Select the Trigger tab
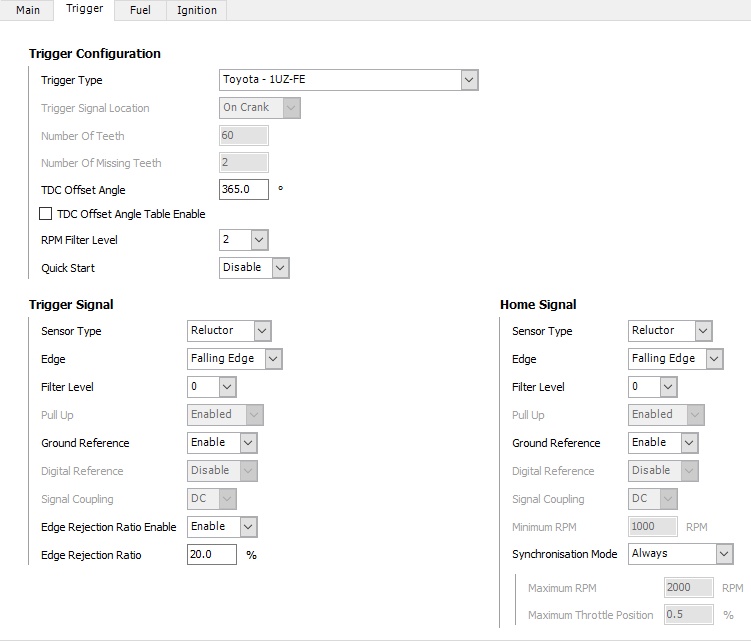This screenshot has width=751, height=641. pyautogui.click(x=84, y=9)
